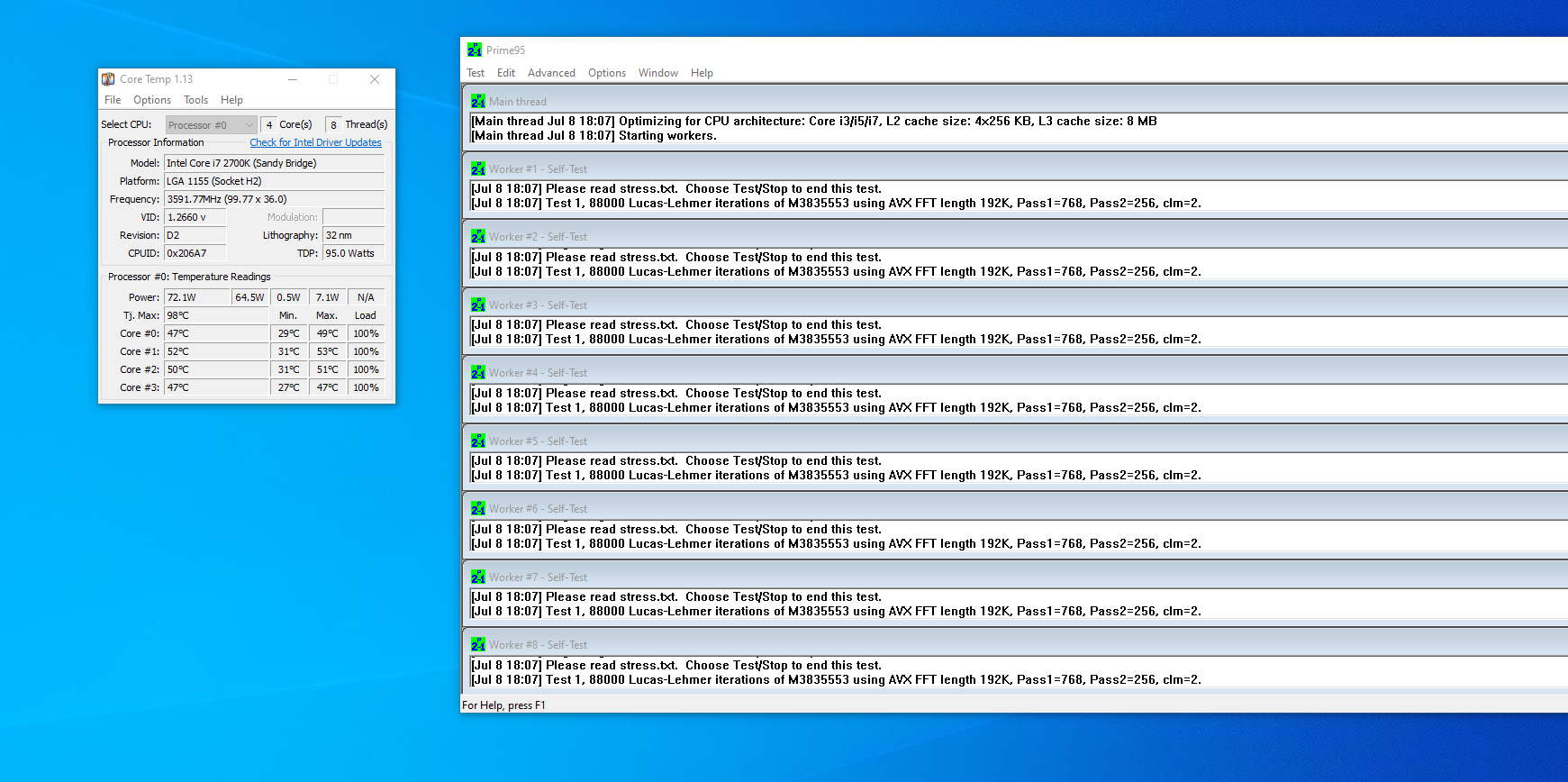This screenshot has width=1568, height=782.
Task: Click the Prime95 title bar icon
Action: coord(475,50)
